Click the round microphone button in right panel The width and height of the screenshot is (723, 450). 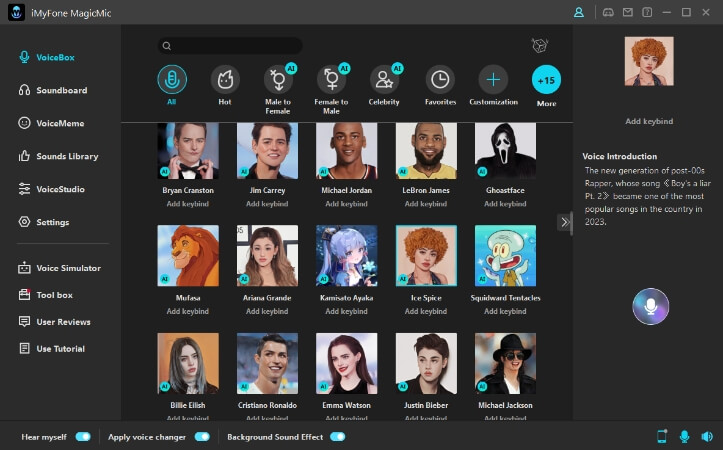click(x=651, y=306)
